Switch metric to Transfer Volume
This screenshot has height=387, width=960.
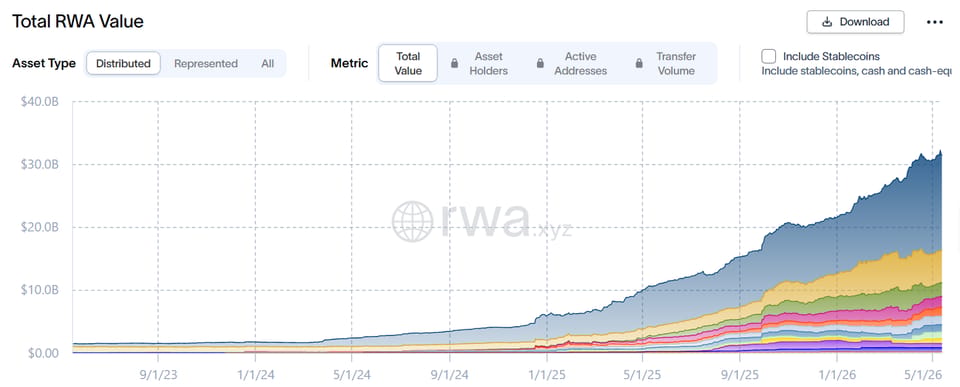(676, 63)
